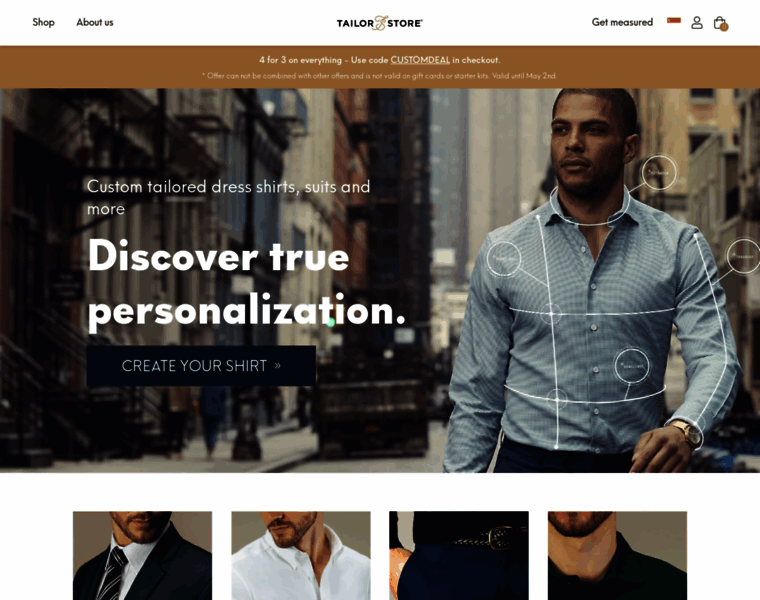Click the small circle on chest line
The height and width of the screenshot is (600, 760).
551,313
